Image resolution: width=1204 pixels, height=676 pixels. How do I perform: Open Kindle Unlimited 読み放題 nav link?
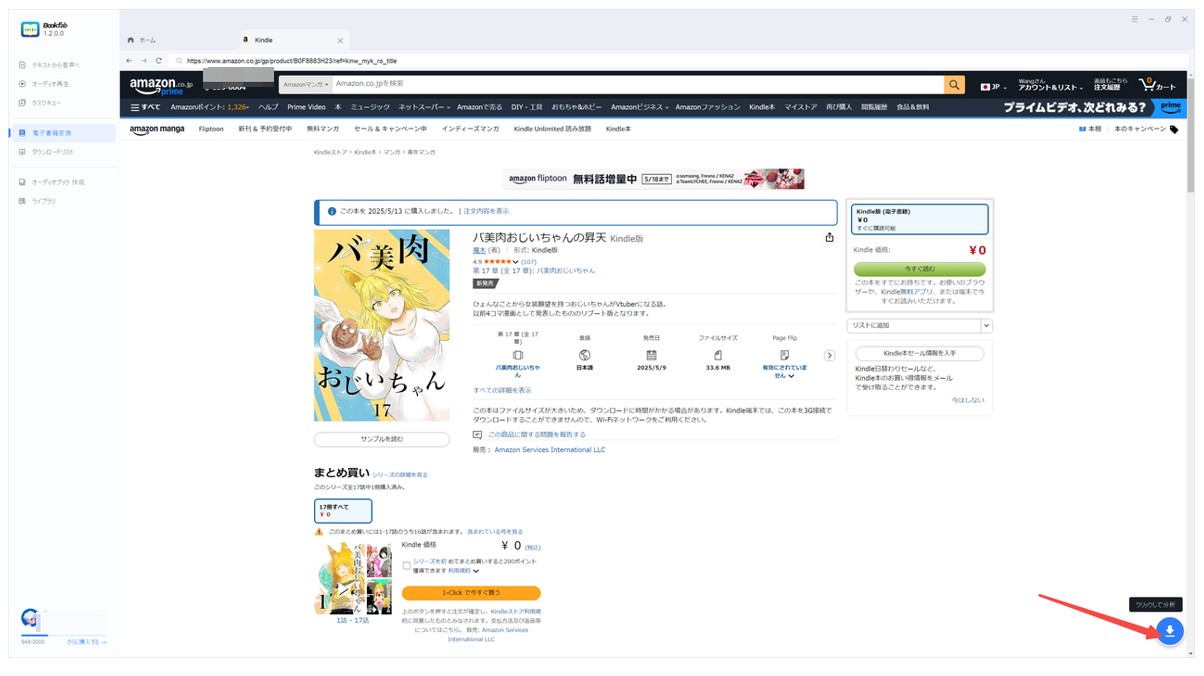pyautogui.click(x=553, y=129)
